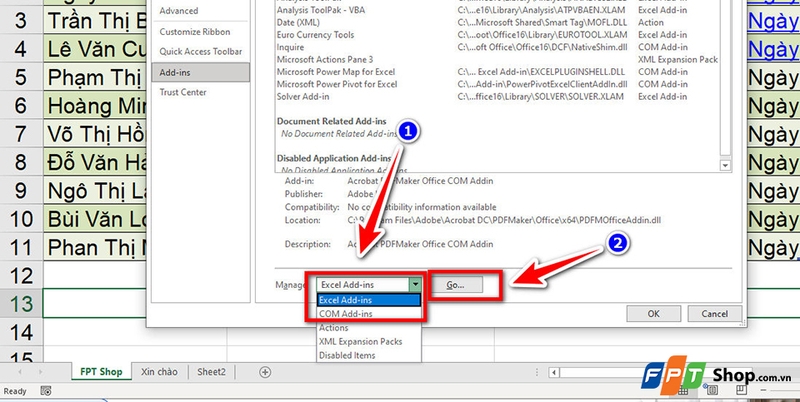
Task: Select Microsoft Power Map for Excel row
Action: (497, 72)
